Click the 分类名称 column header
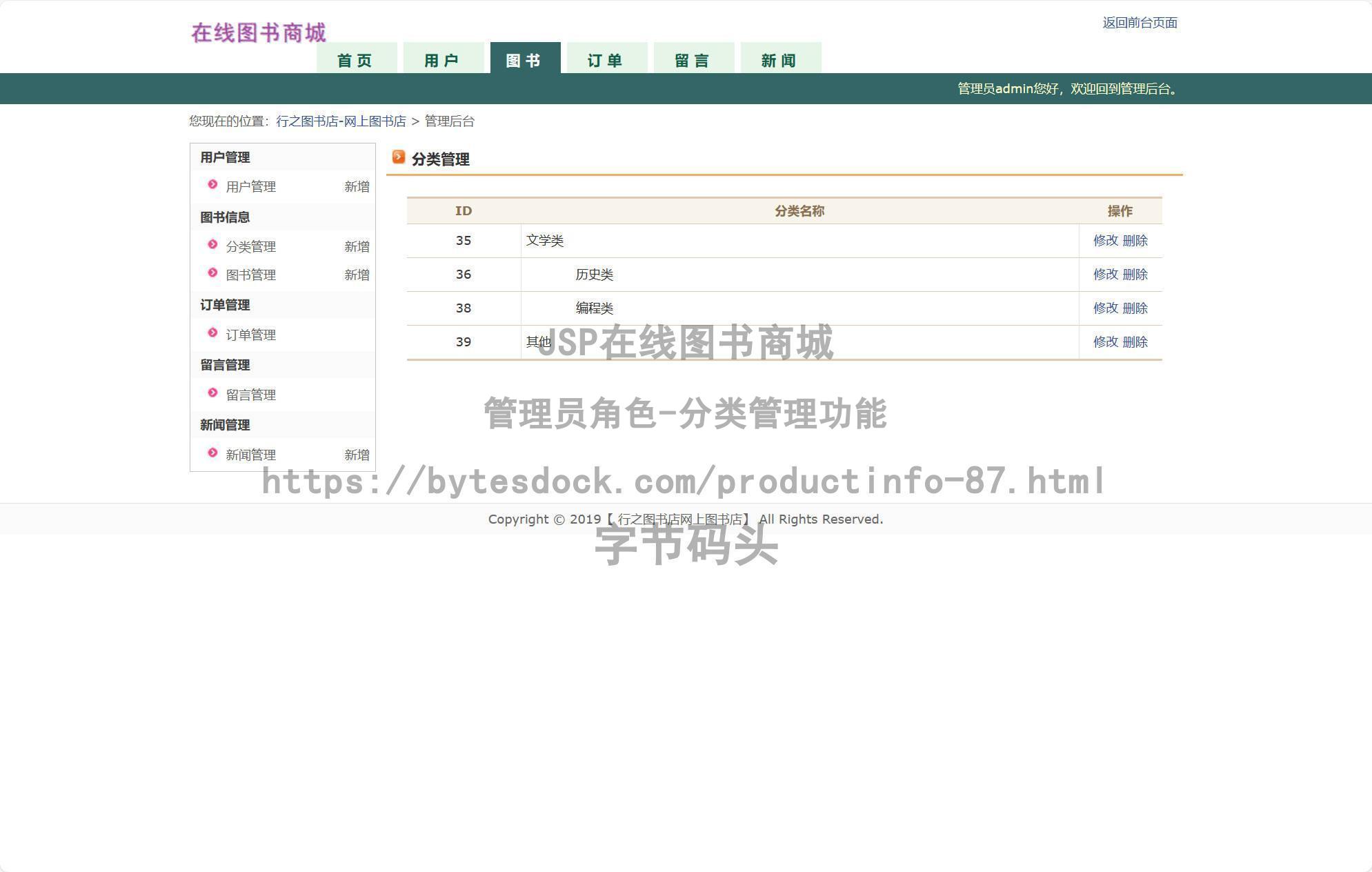This screenshot has height=872, width=1372. point(799,211)
